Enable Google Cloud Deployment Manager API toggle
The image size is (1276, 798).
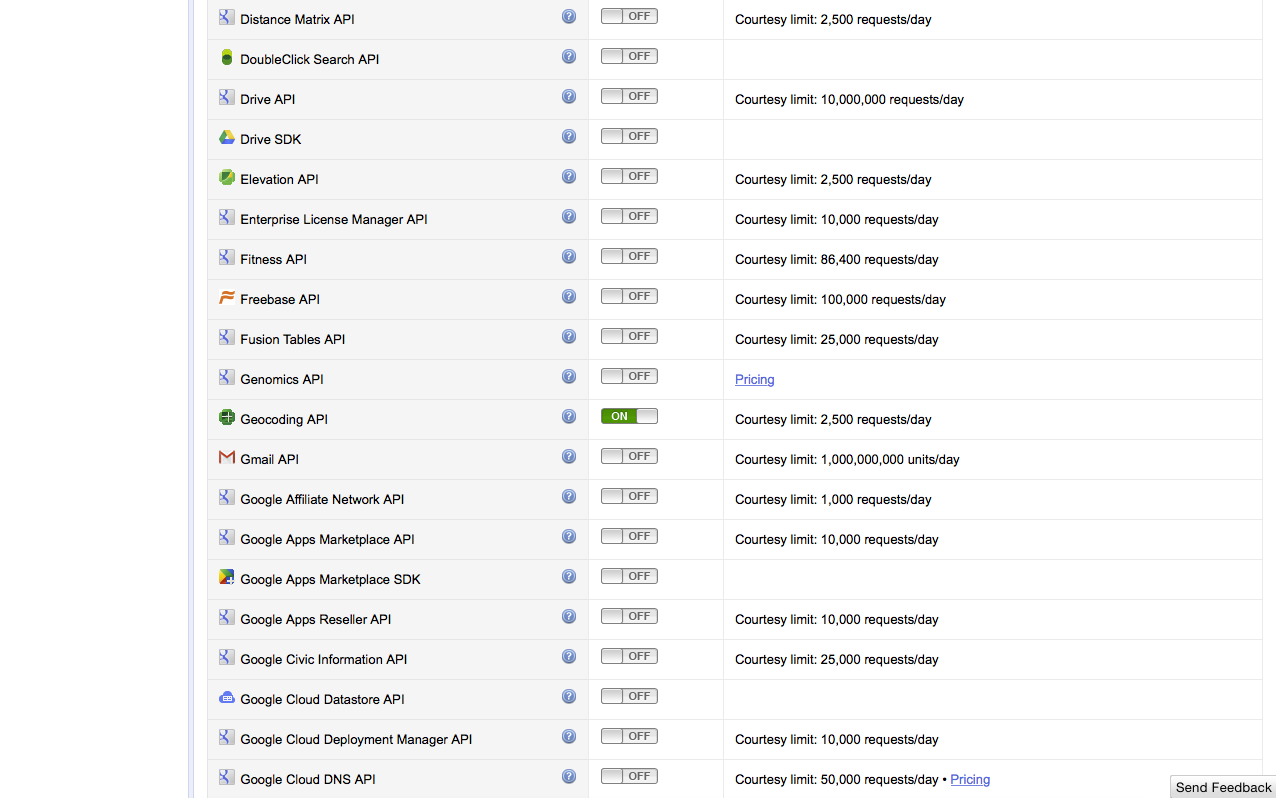tap(629, 736)
